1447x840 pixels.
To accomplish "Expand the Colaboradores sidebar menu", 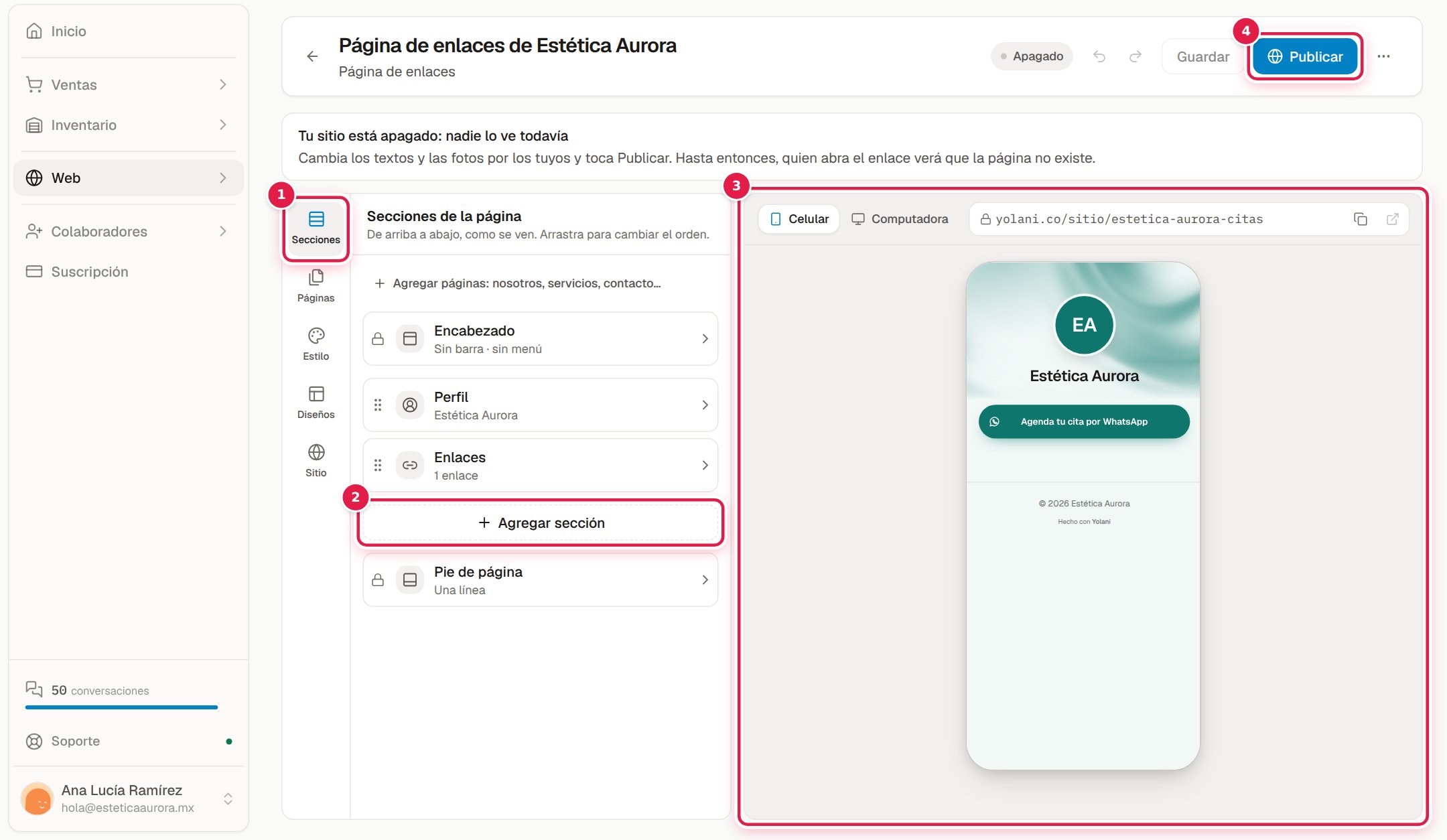I will [129, 231].
